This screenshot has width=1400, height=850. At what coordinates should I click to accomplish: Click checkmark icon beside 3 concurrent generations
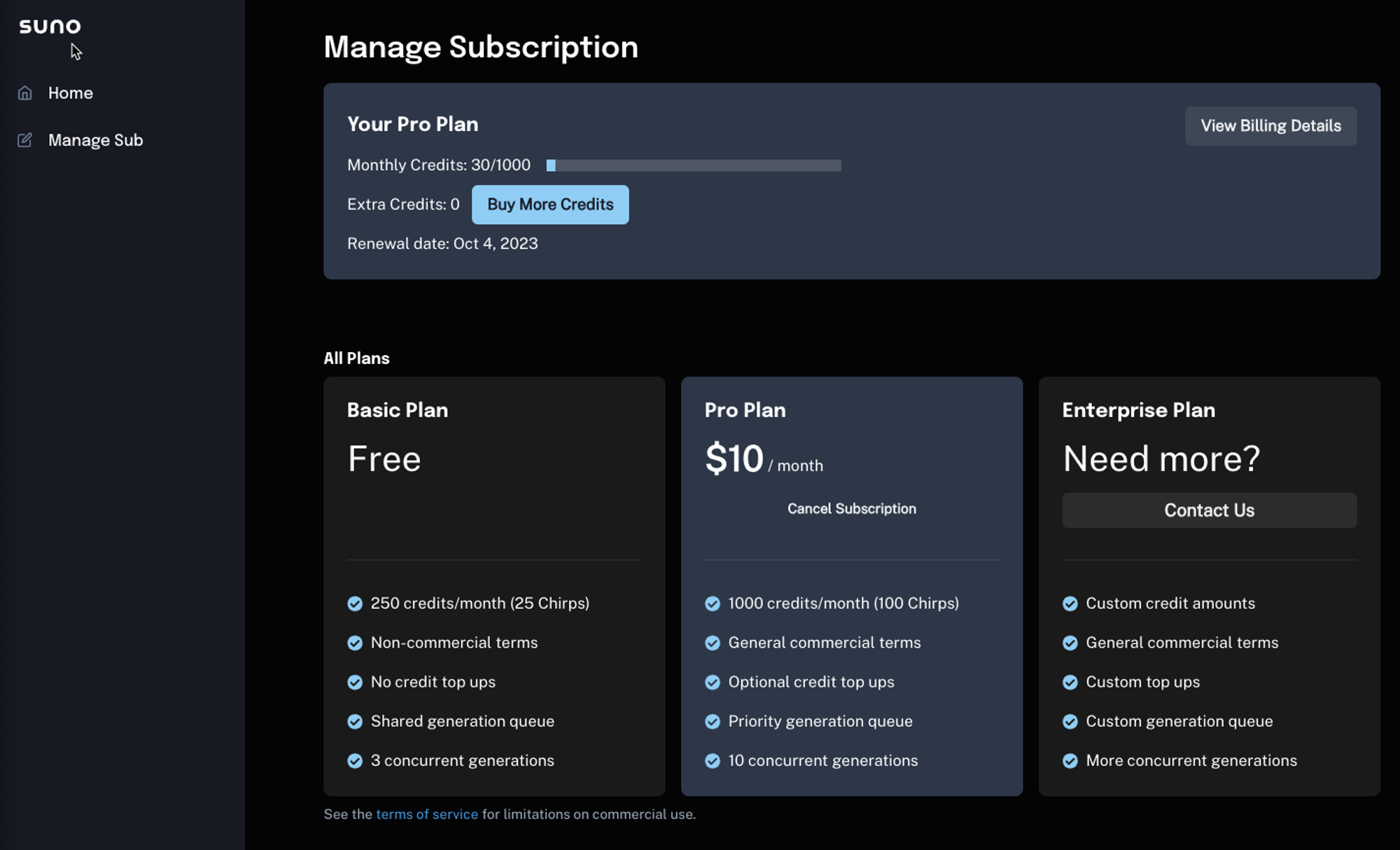point(355,761)
